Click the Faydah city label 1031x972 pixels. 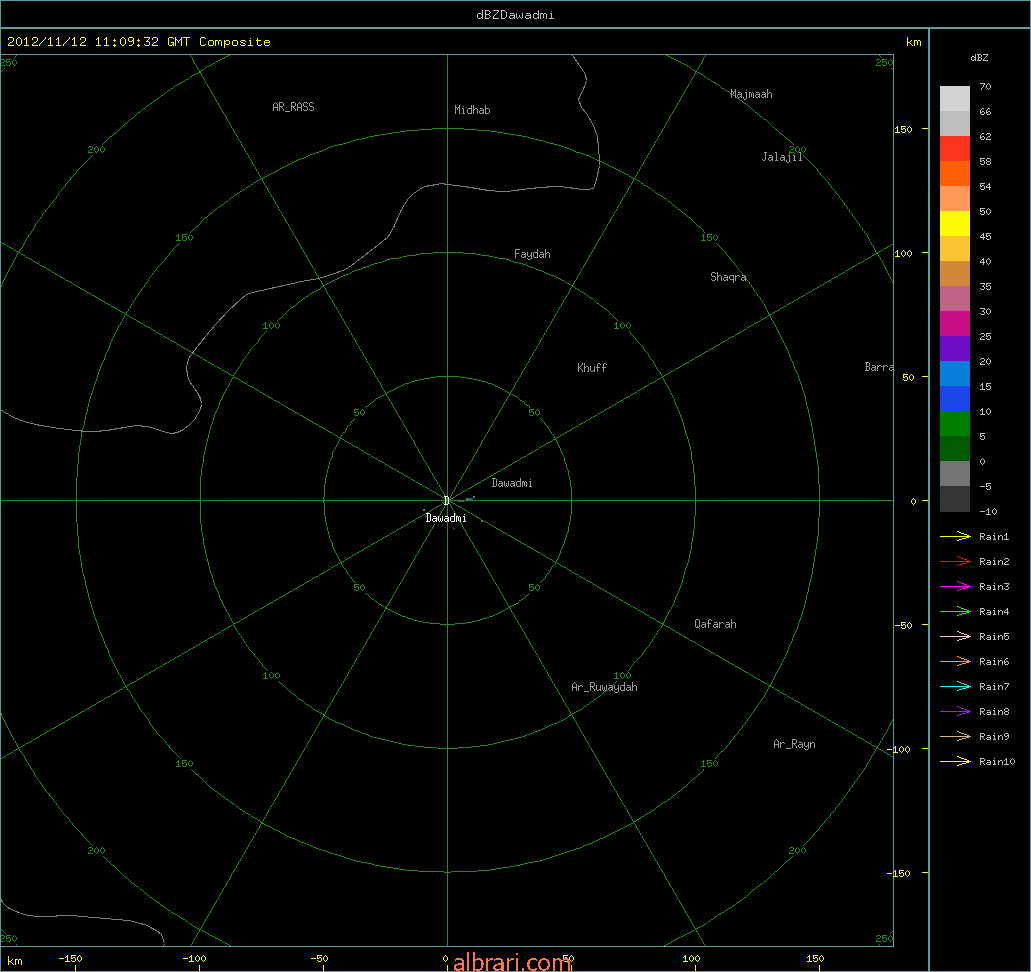click(x=532, y=254)
